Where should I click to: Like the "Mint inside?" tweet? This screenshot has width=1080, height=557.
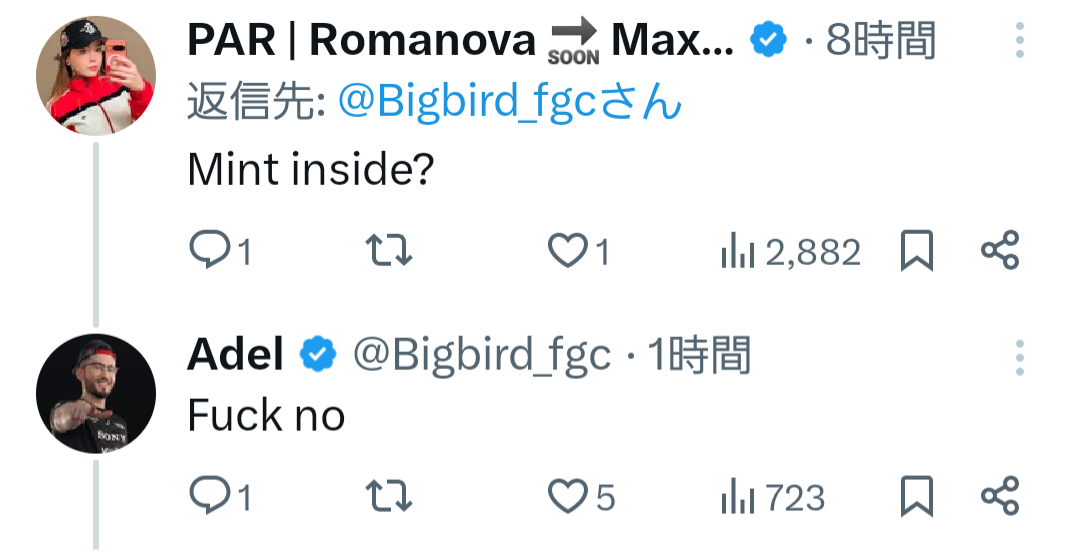pos(568,251)
